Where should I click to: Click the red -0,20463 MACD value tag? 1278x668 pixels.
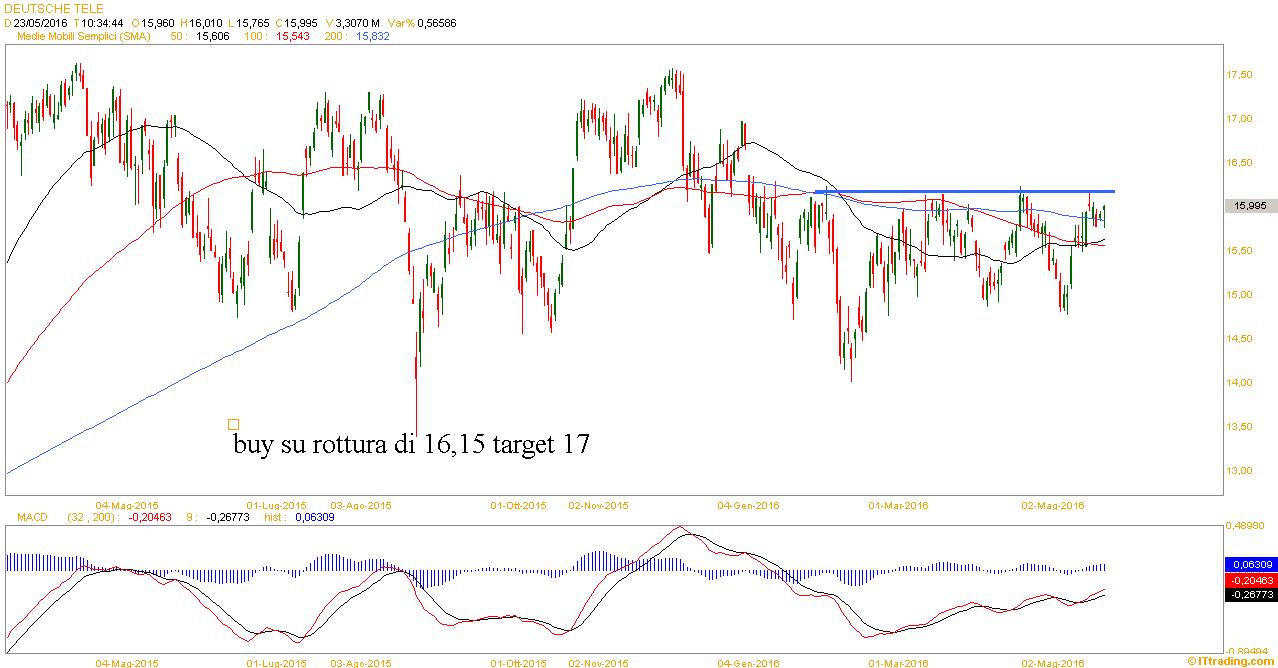point(1250,580)
